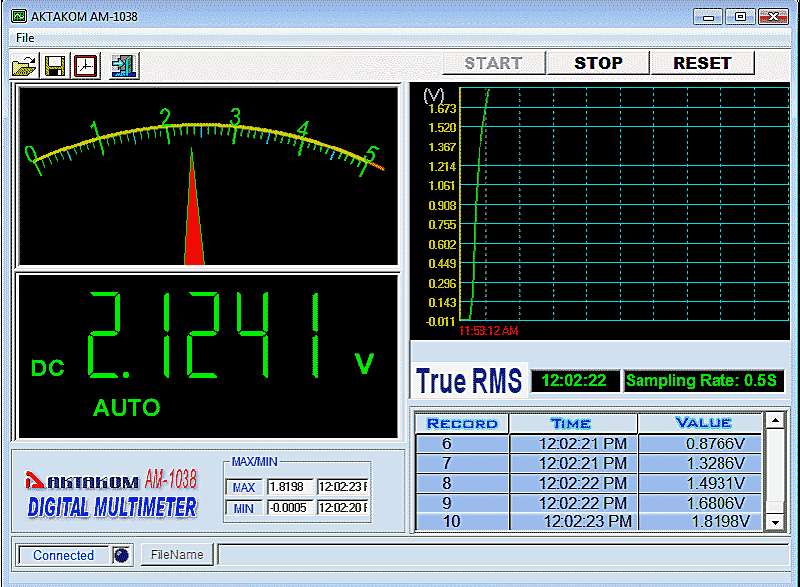Click the time cell 12:02:23 PM
This screenshot has width=800, height=587.
tap(573, 522)
